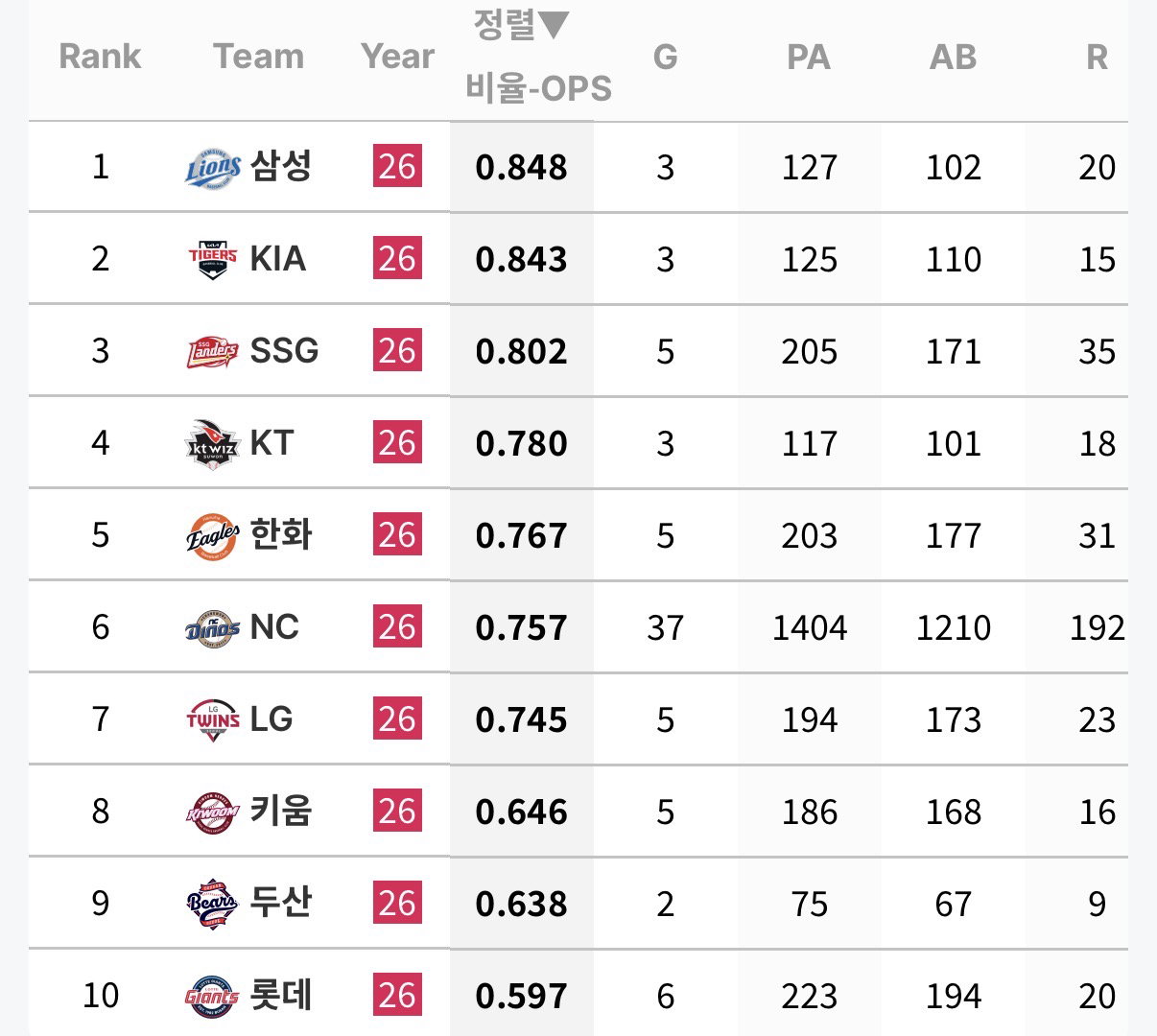
Task: Click the SSG Landers team logo
Action: pyautogui.click(x=212, y=351)
